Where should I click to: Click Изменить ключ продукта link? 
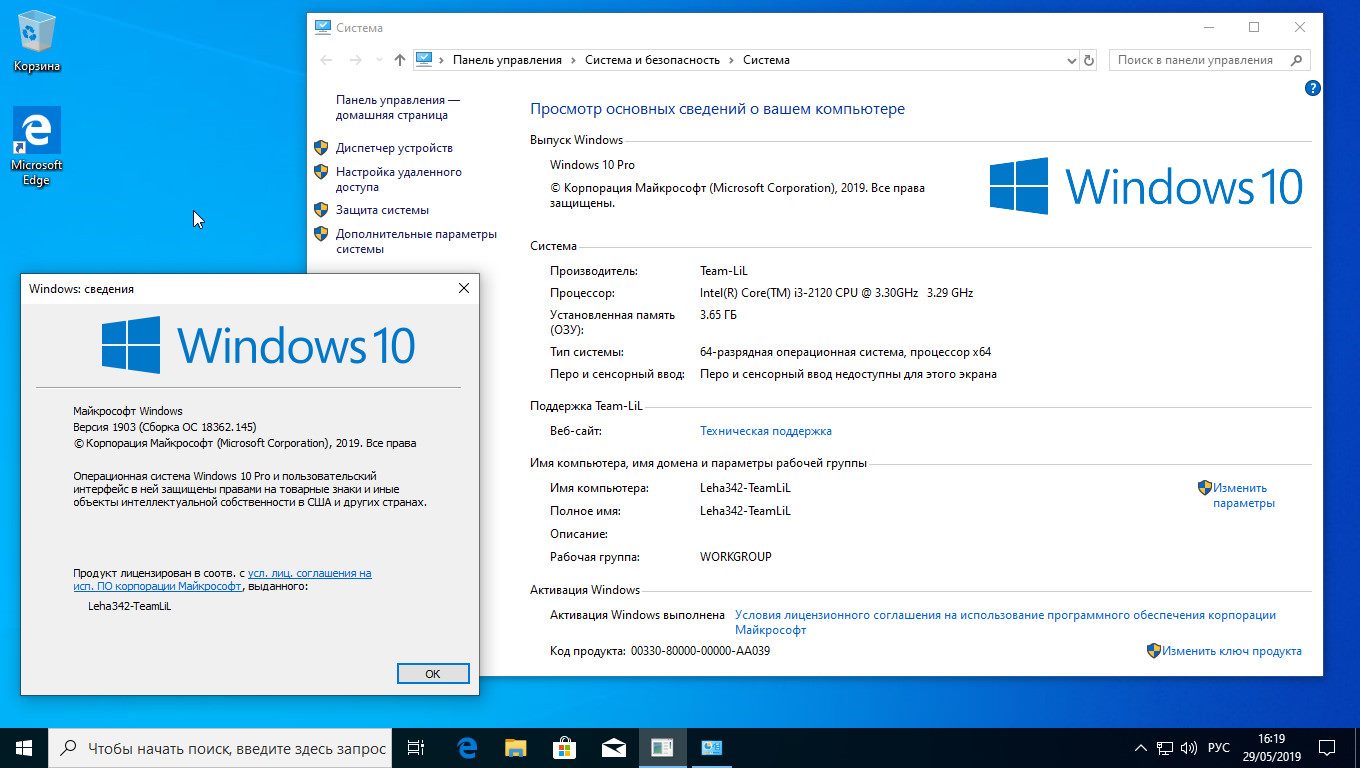coord(1231,650)
